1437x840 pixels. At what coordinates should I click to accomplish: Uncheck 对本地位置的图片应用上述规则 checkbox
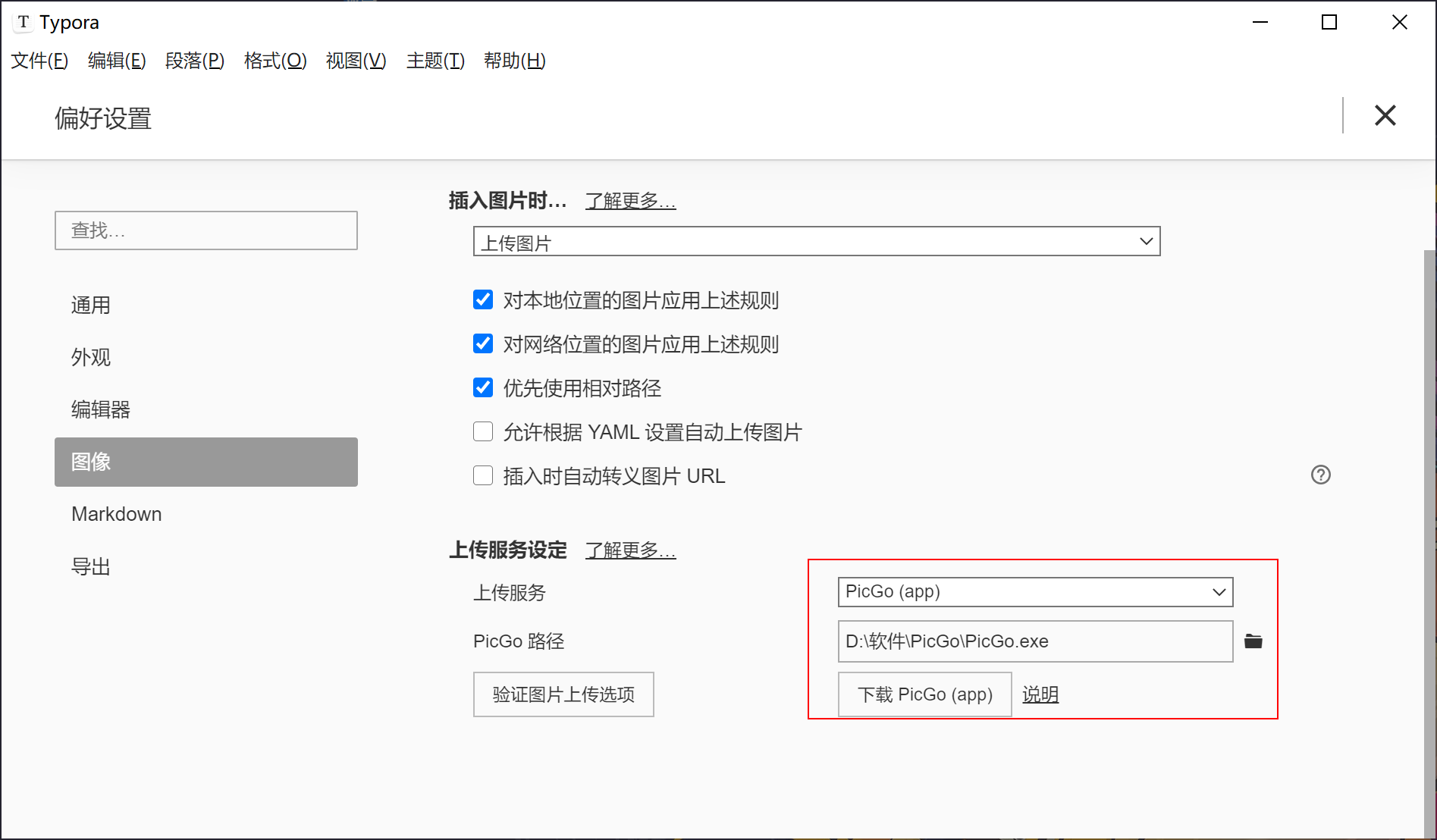483,300
